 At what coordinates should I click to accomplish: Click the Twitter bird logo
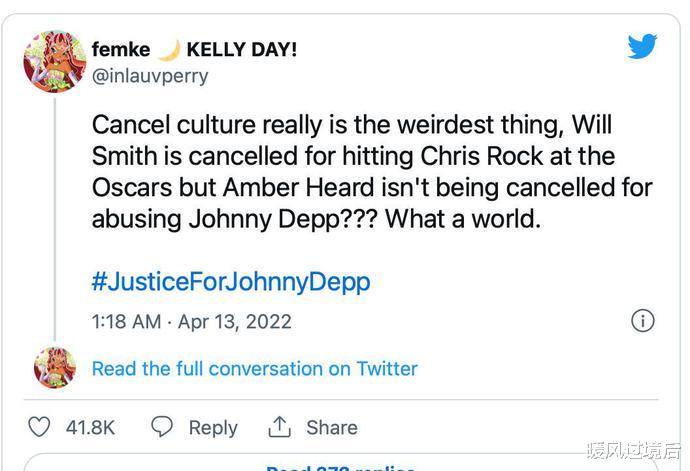(x=642, y=46)
